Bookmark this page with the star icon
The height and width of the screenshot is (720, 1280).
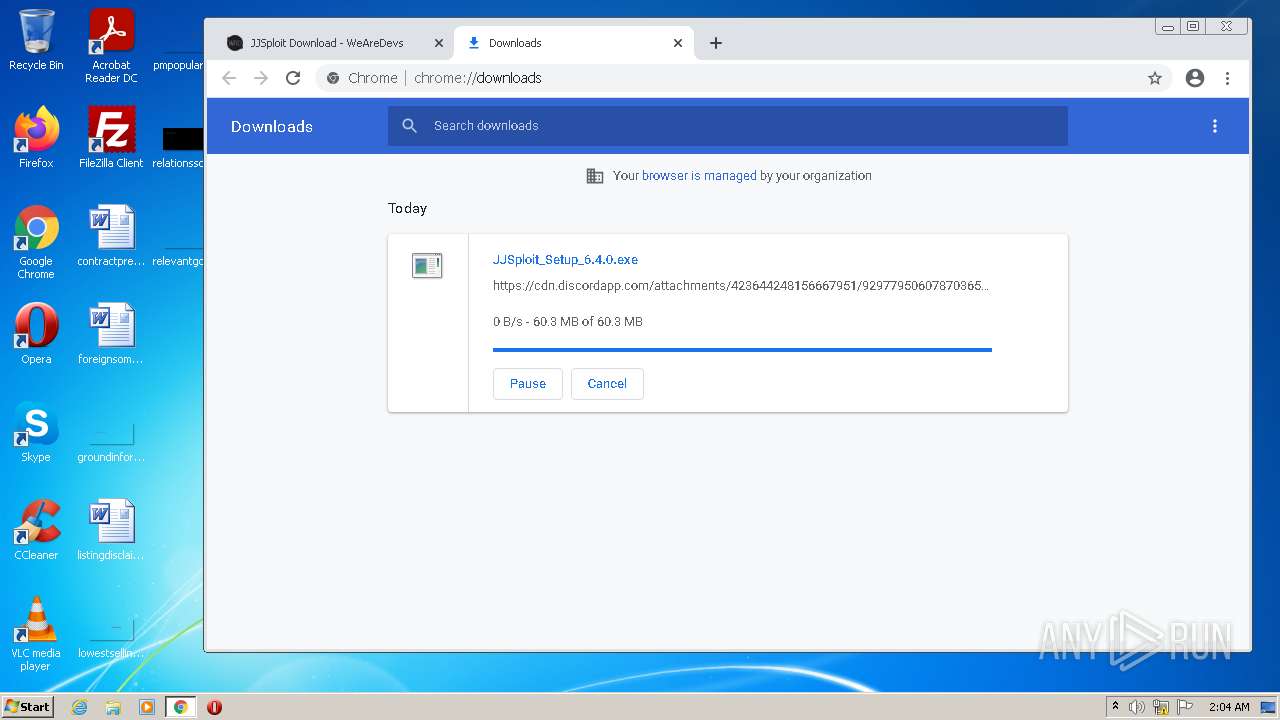point(1155,78)
